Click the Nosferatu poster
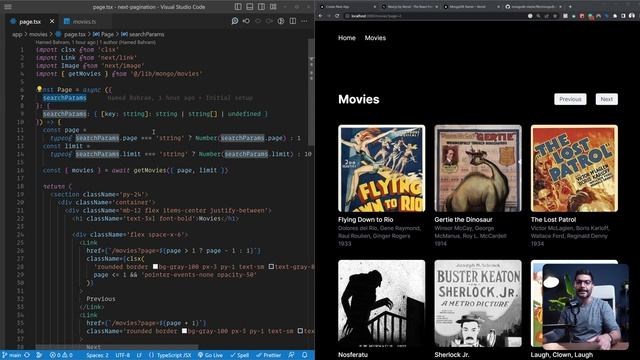Screen dimensions: 640x360 point(382,304)
